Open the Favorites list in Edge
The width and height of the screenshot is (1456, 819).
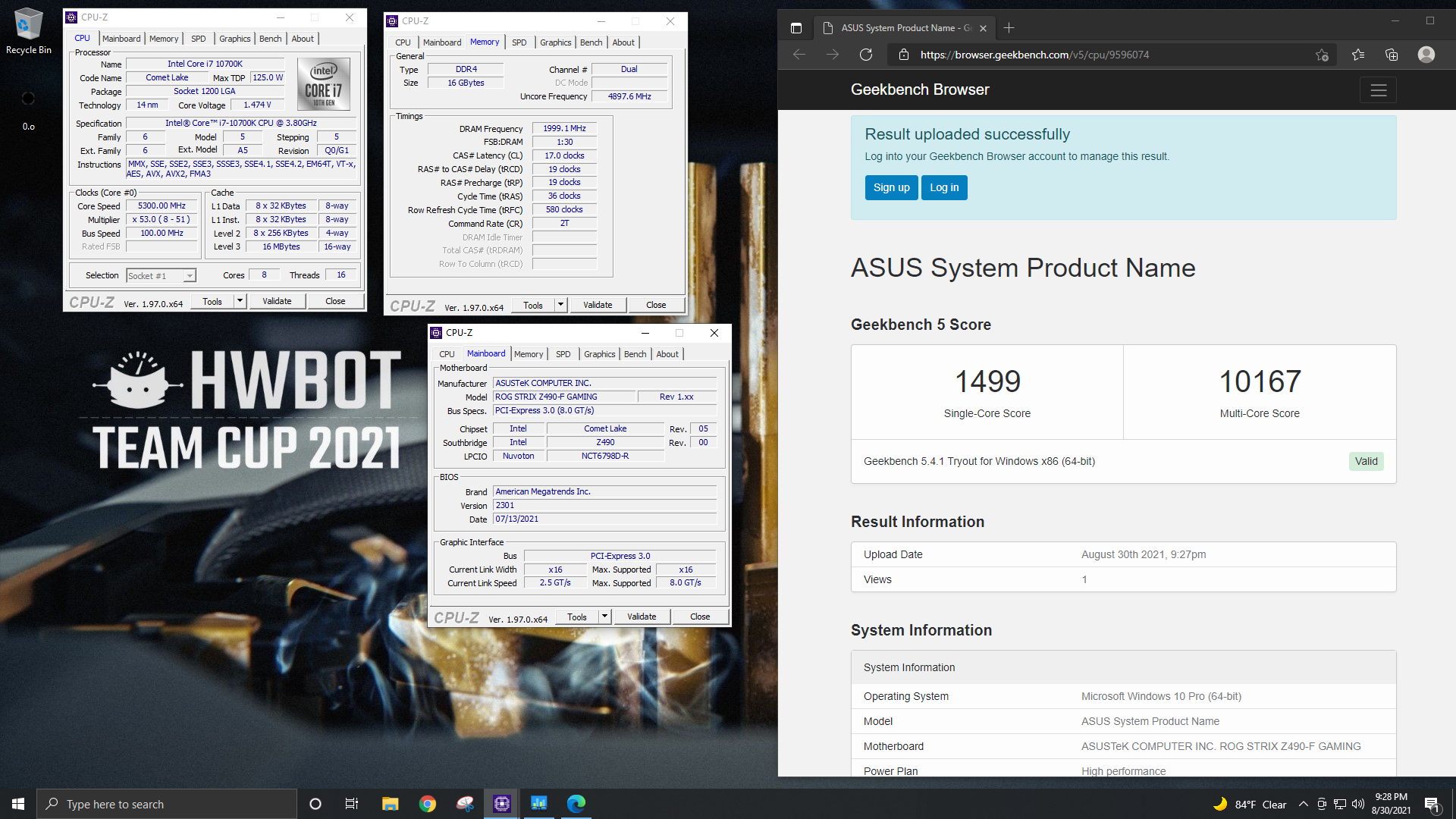[1358, 55]
